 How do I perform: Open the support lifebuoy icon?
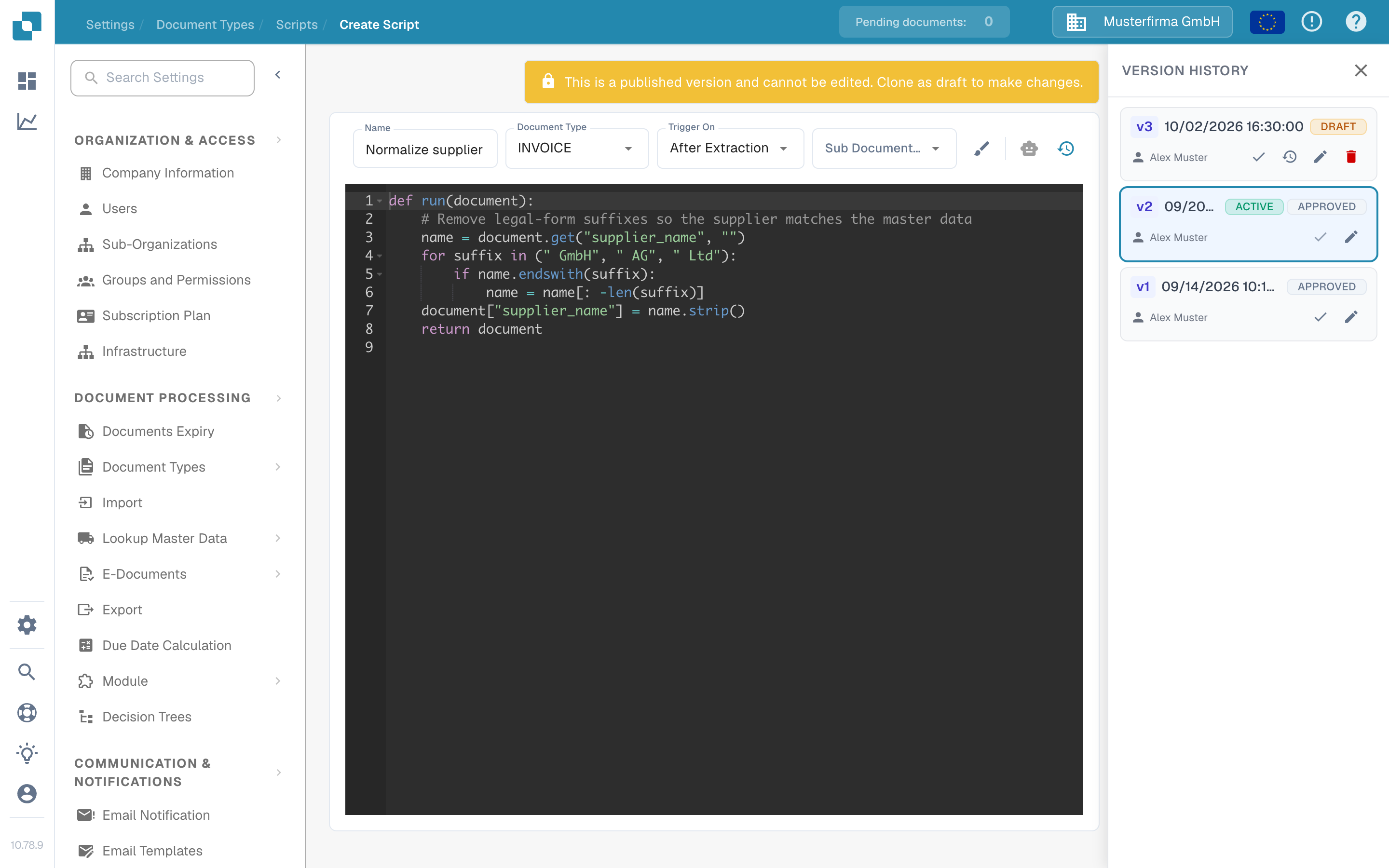(x=27, y=712)
